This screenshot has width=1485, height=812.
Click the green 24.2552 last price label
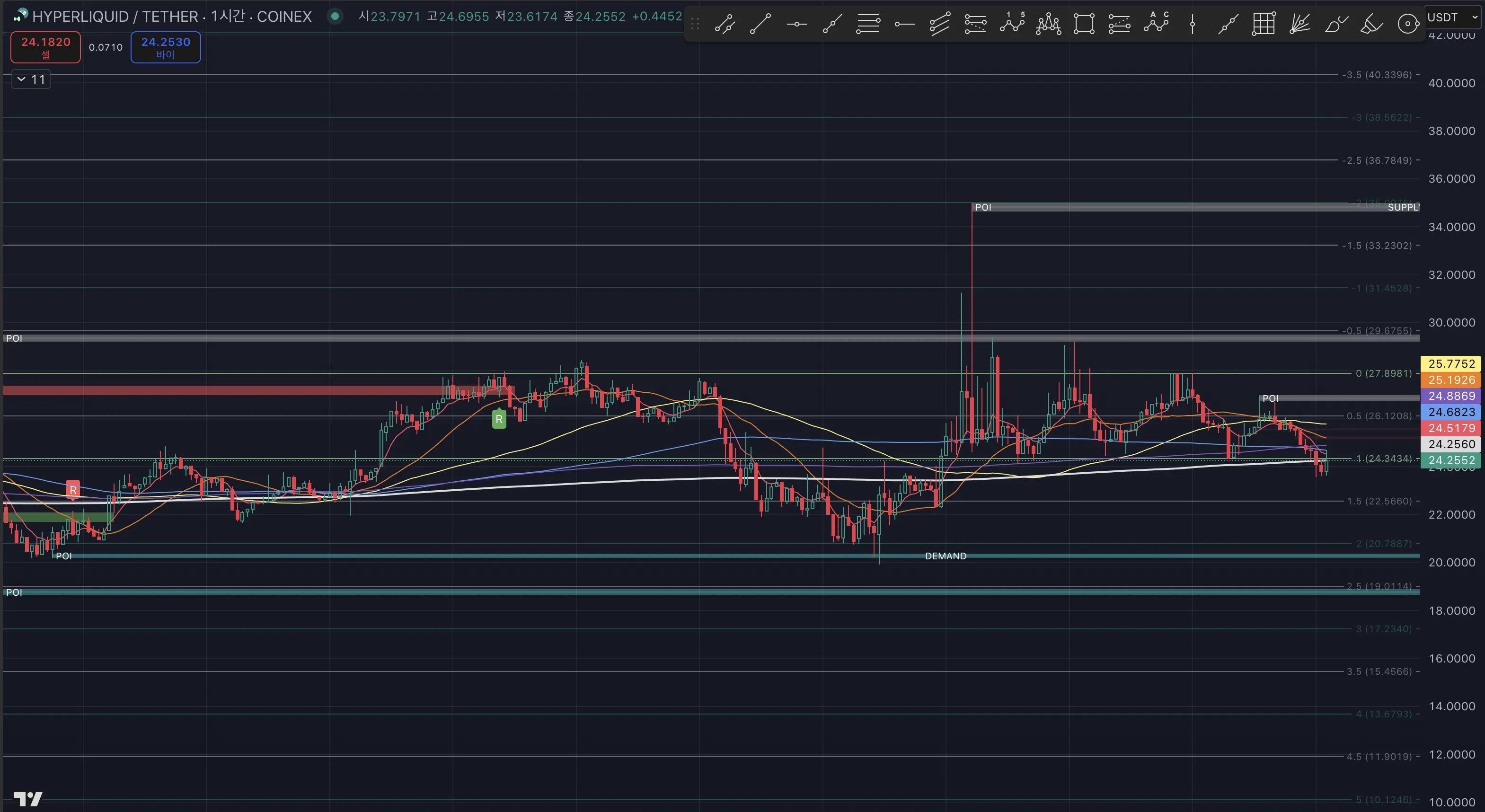(x=1451, y=460)
